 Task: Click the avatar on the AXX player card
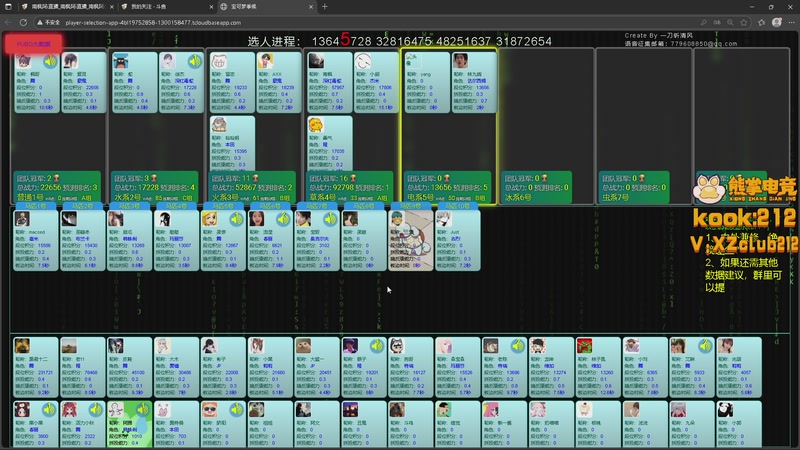tap(265, 61)
